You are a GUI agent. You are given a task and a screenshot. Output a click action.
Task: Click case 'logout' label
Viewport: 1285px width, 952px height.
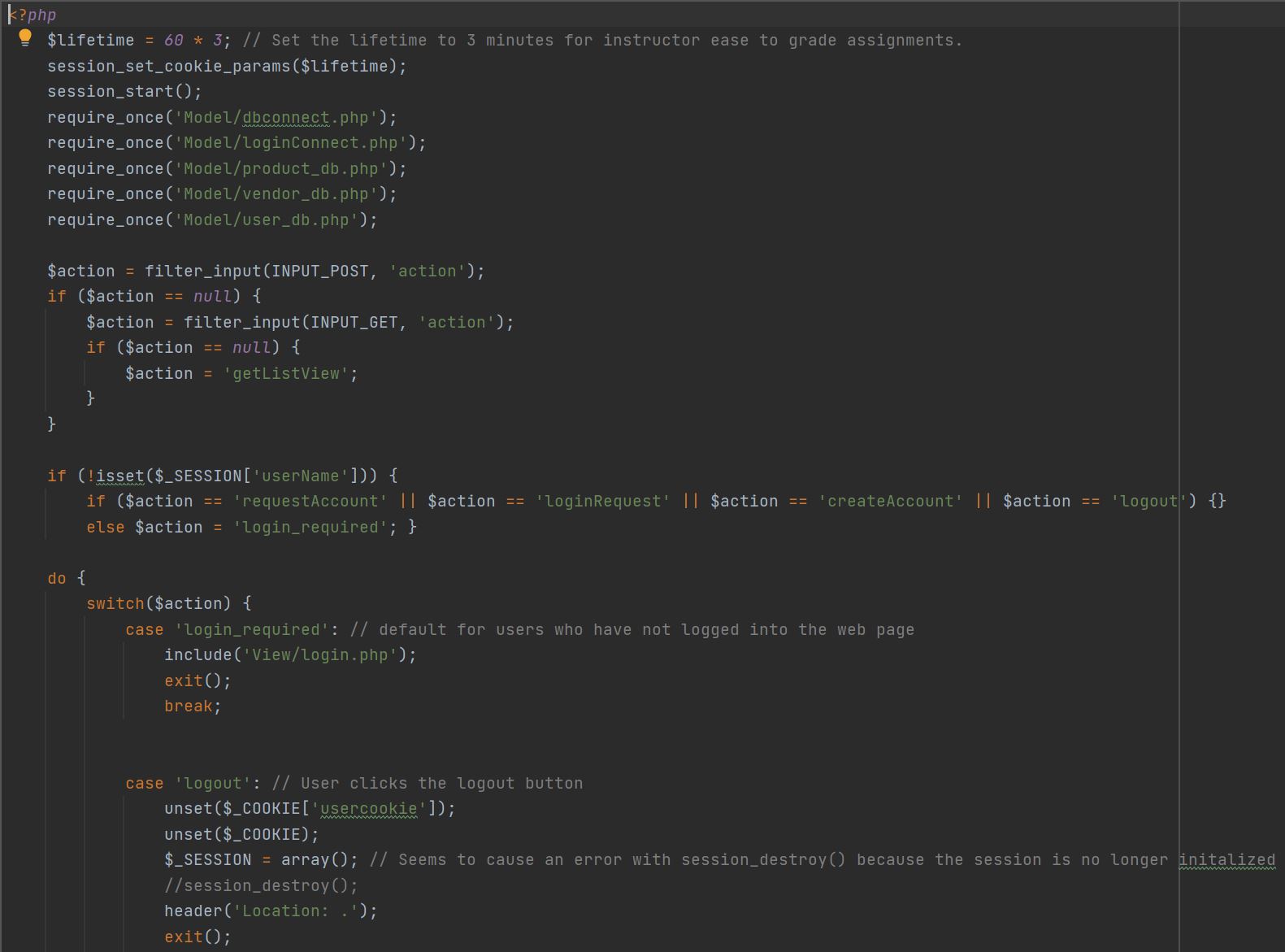click(193, 783)
